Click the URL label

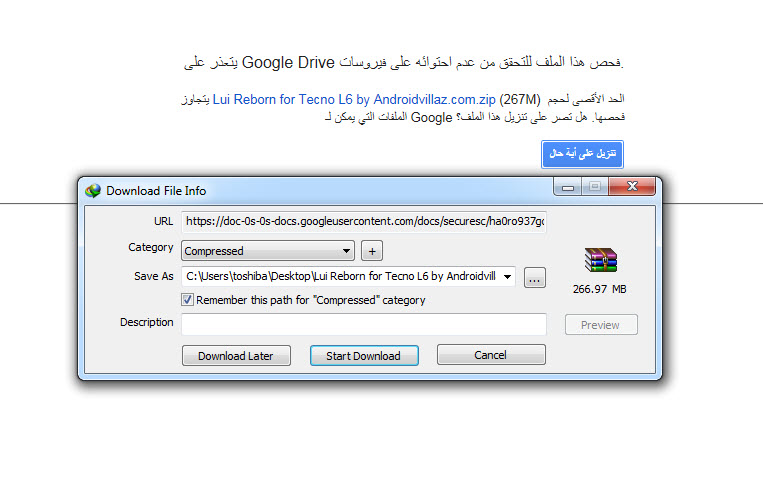[164, 221]
